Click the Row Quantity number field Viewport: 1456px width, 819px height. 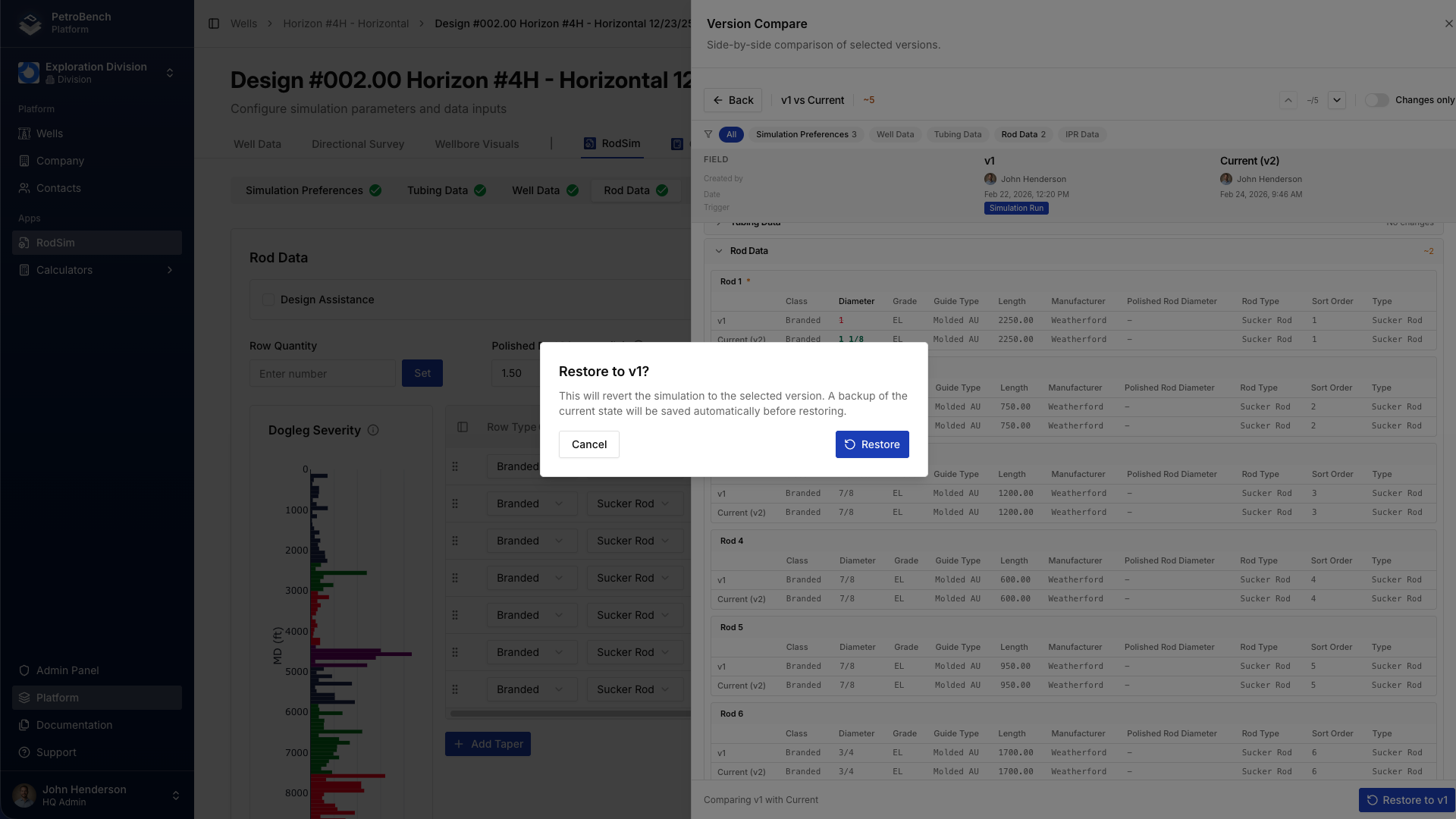click(x=322, y=373)
